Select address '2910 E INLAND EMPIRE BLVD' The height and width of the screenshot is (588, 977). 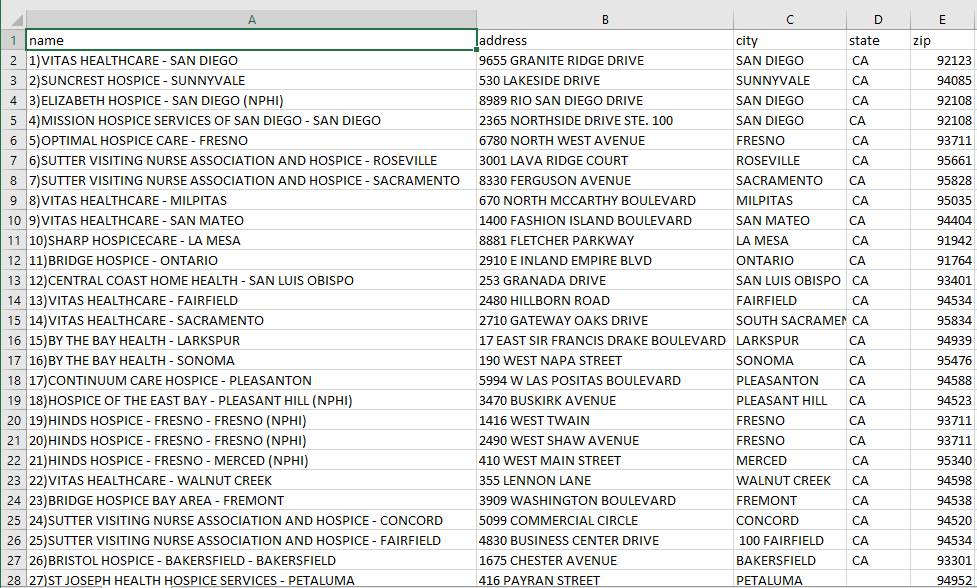pyautogui.click(x=605, y=260)
